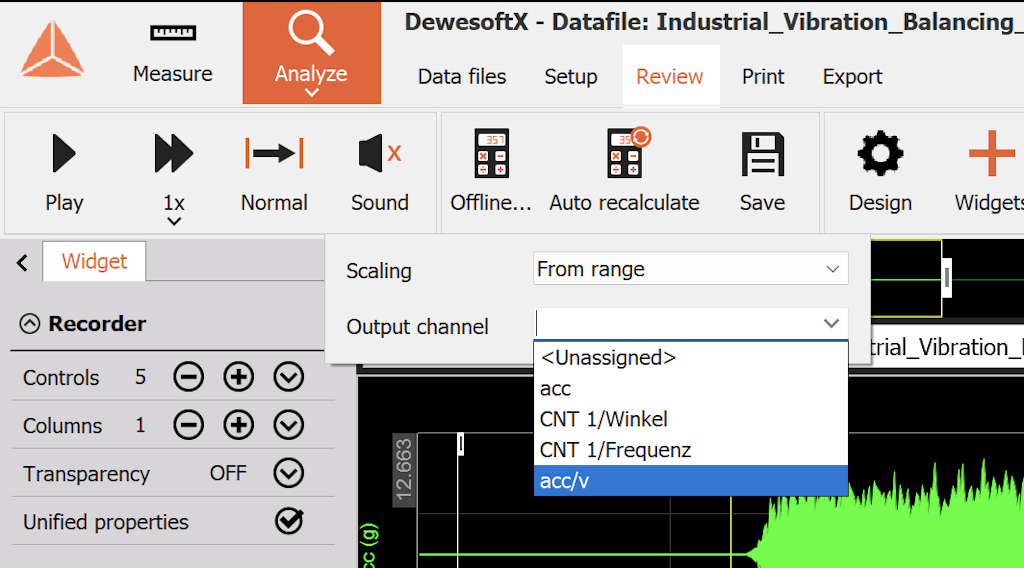Toggle the Unified properties checkbox
This screenshot has height=568, width=1024.
click(289, 521)
